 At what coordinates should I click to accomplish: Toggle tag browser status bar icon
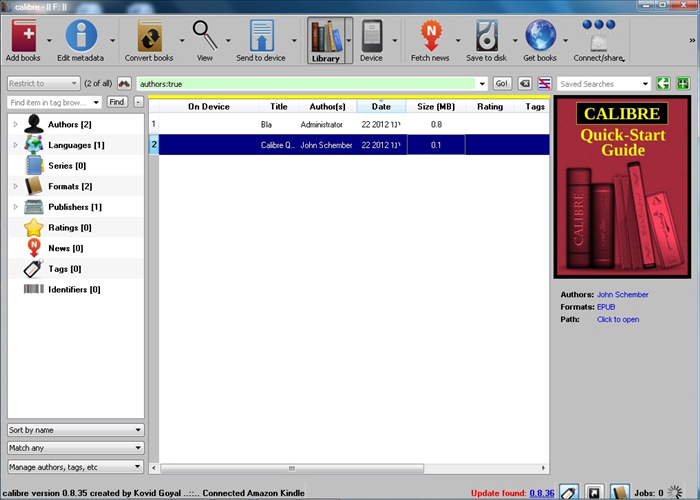[x=569, y=492]
